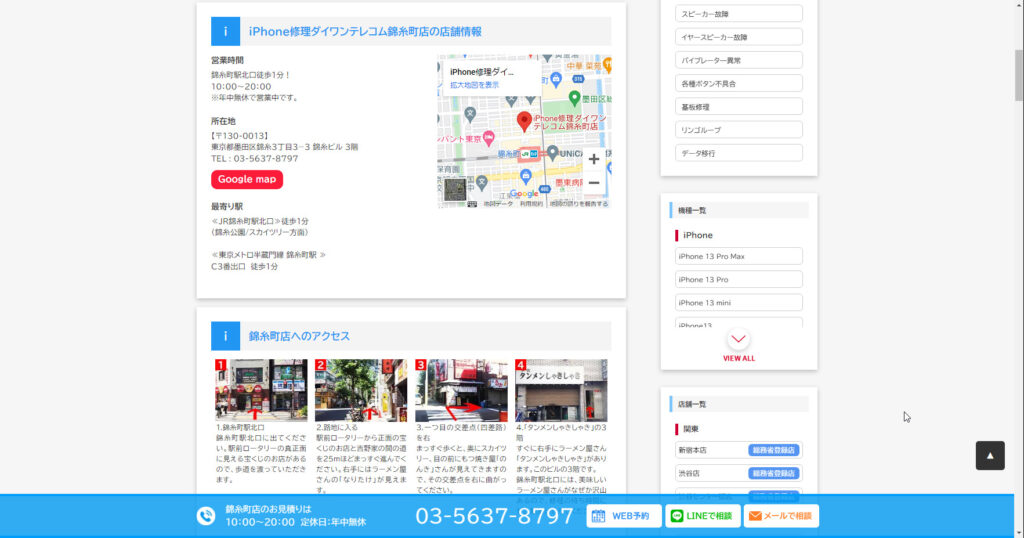The height and width of the screenshot is (538, 1024).
Task: Click the phone icon in bottom bar
Action: pyautogui.click(x=206, y=516)
